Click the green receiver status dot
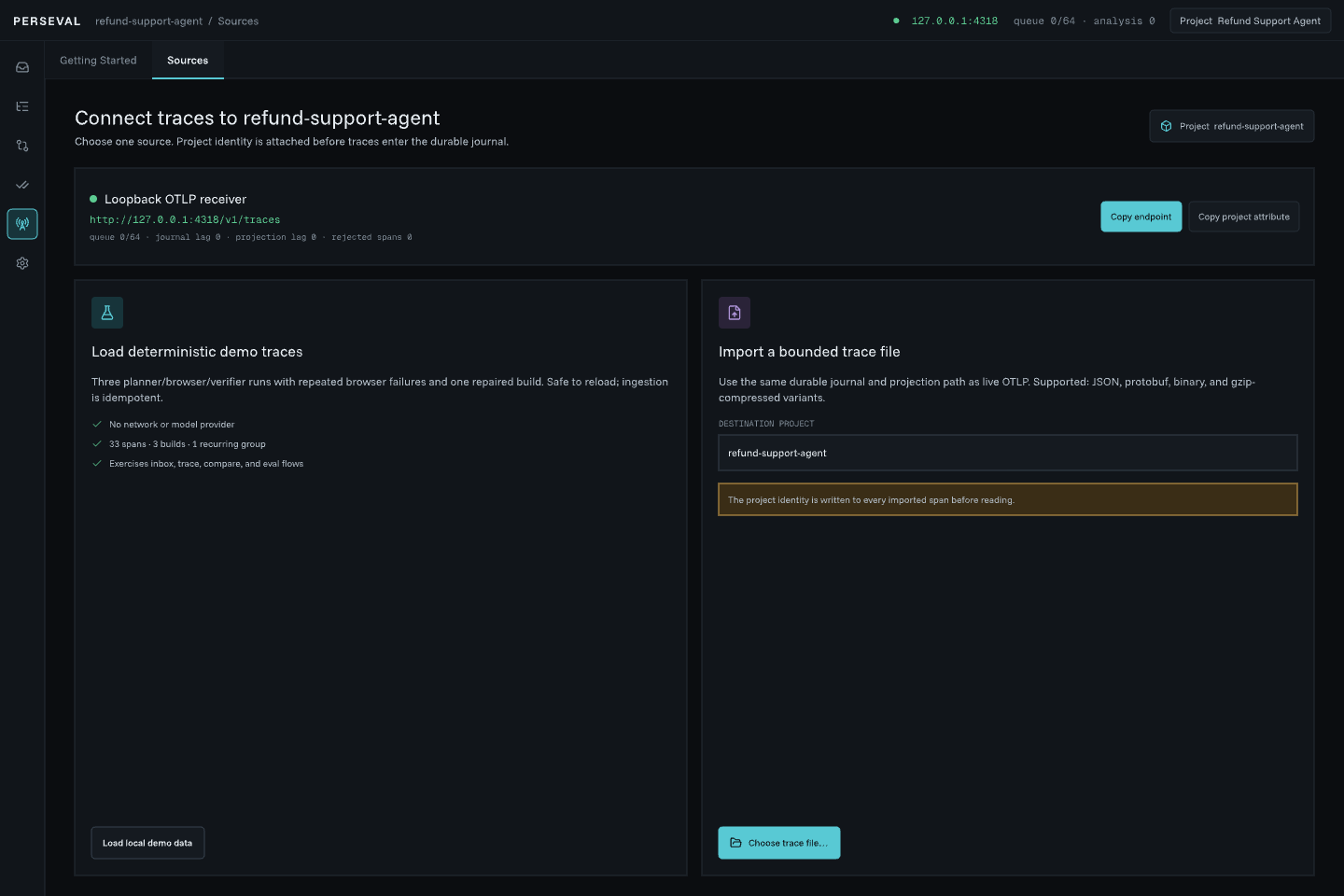Viewport: 1344px width, 896px height. pyautogui.click(x=93, y=199)
